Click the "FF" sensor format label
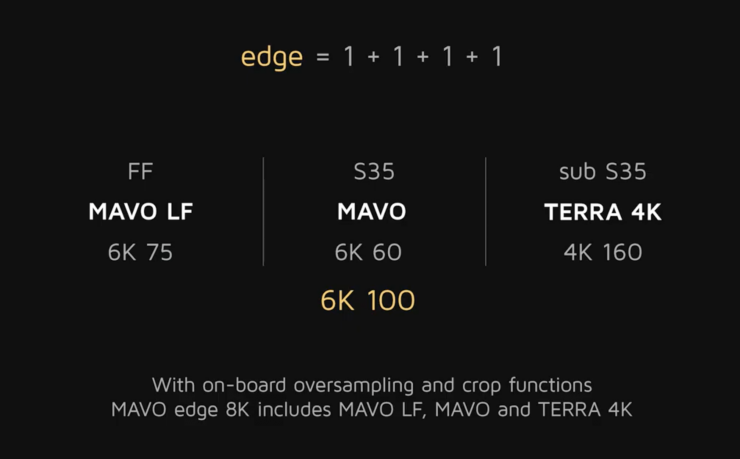 tap(140, 172)
